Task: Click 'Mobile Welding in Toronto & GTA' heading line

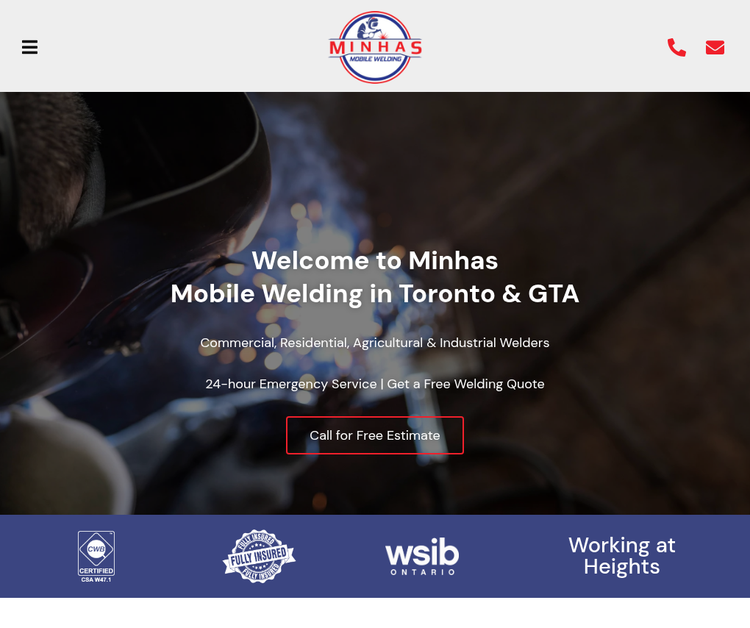Action: 375,293
